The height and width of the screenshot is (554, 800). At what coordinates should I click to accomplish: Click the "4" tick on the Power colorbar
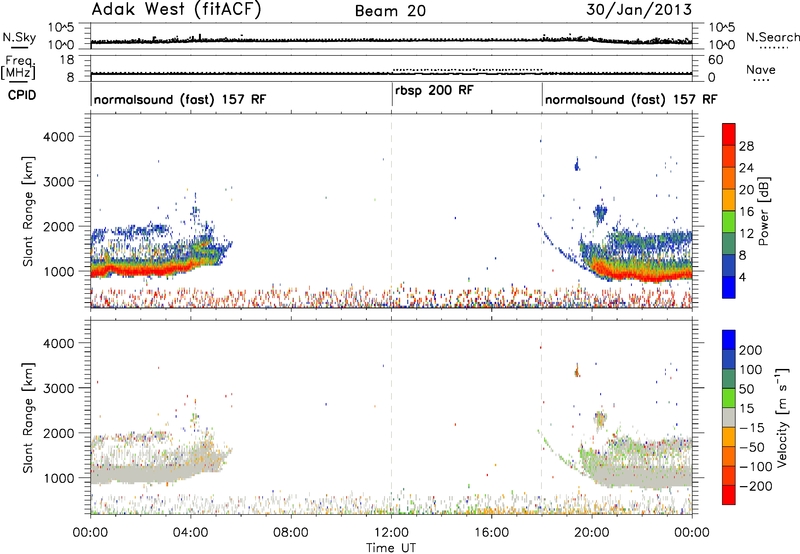pos(743,277)
